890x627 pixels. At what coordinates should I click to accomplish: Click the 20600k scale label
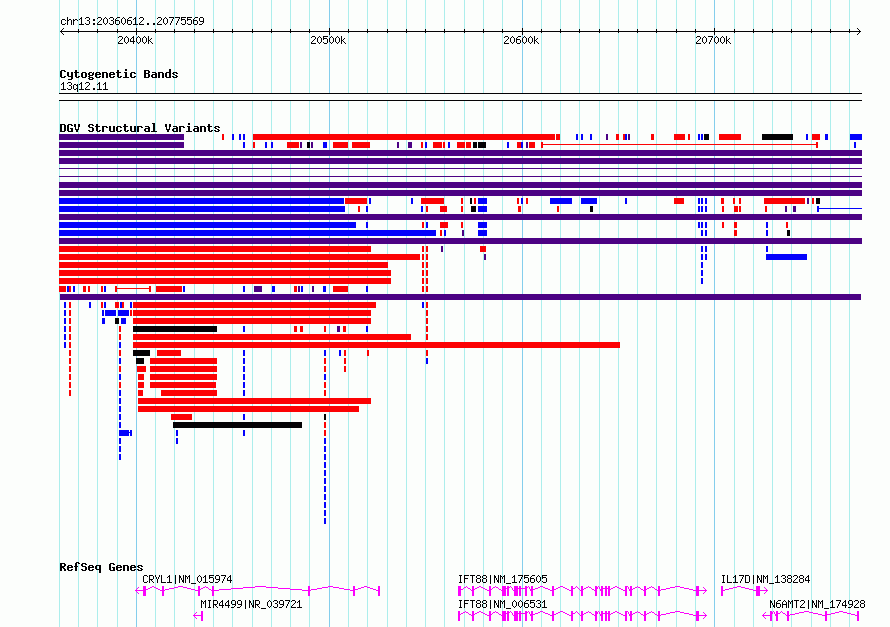point(521,40)
